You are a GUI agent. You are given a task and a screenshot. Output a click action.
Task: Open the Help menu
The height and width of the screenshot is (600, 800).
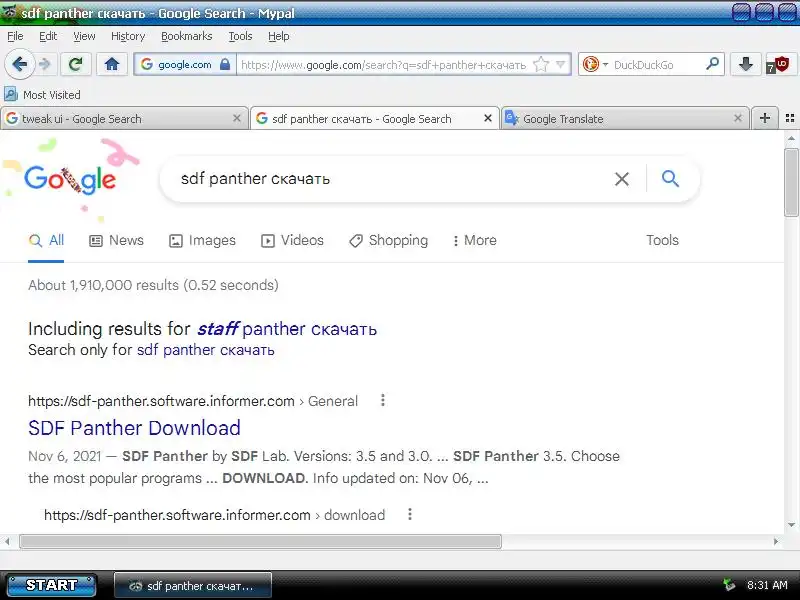[279, 36]
